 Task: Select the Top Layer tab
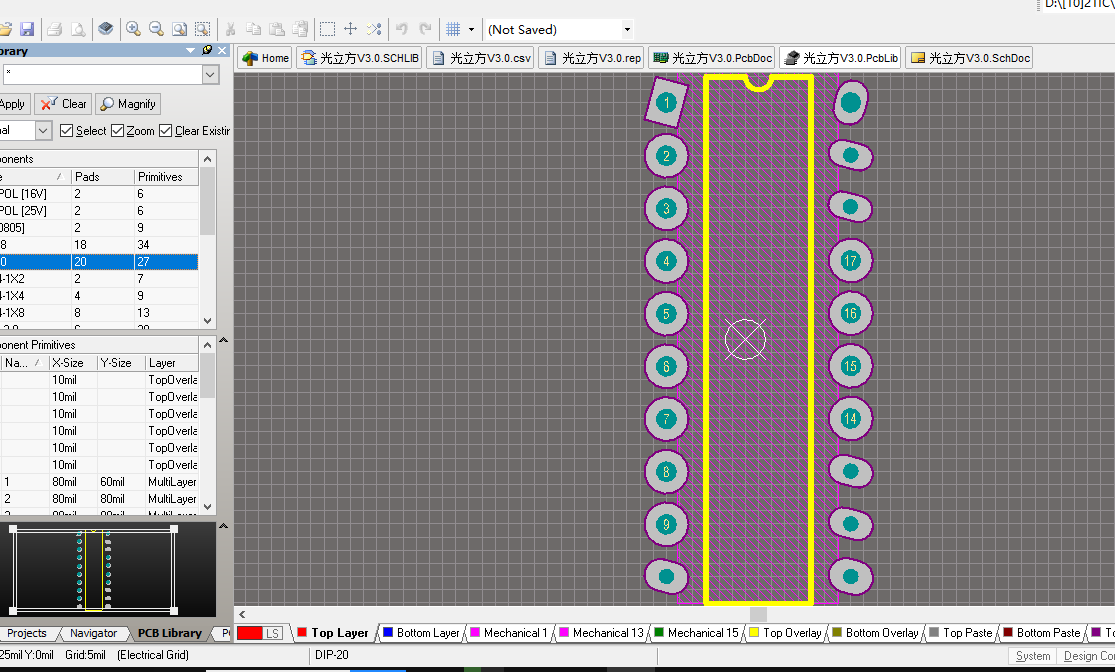pos(333,633)
